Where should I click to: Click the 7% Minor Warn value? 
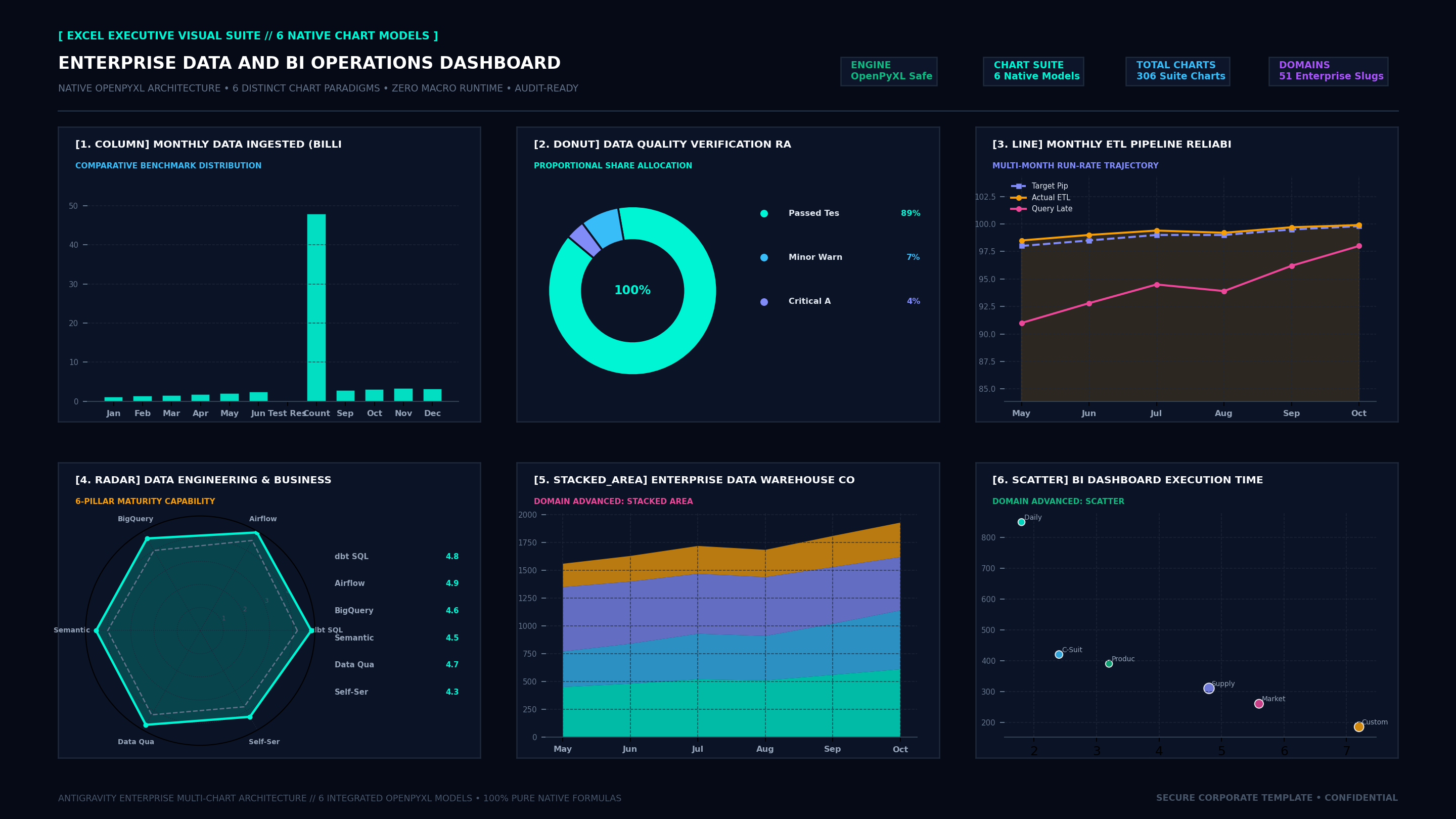[x=914, y=257]
